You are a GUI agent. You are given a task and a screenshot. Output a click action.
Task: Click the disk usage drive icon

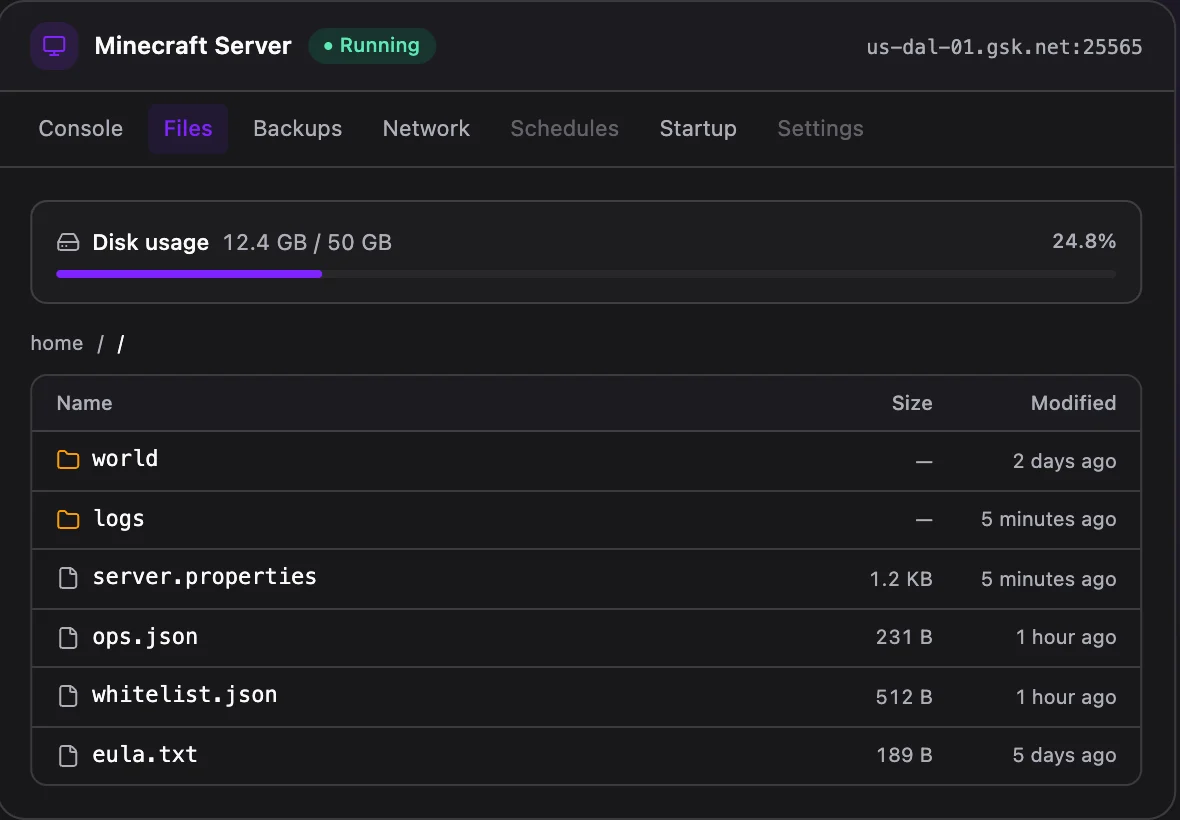click(68, 242)
